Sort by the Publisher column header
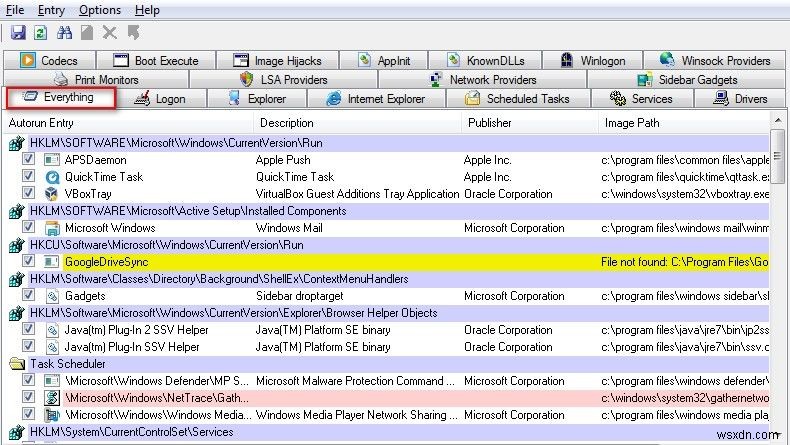The image size is (790, 445). [530, 123]
